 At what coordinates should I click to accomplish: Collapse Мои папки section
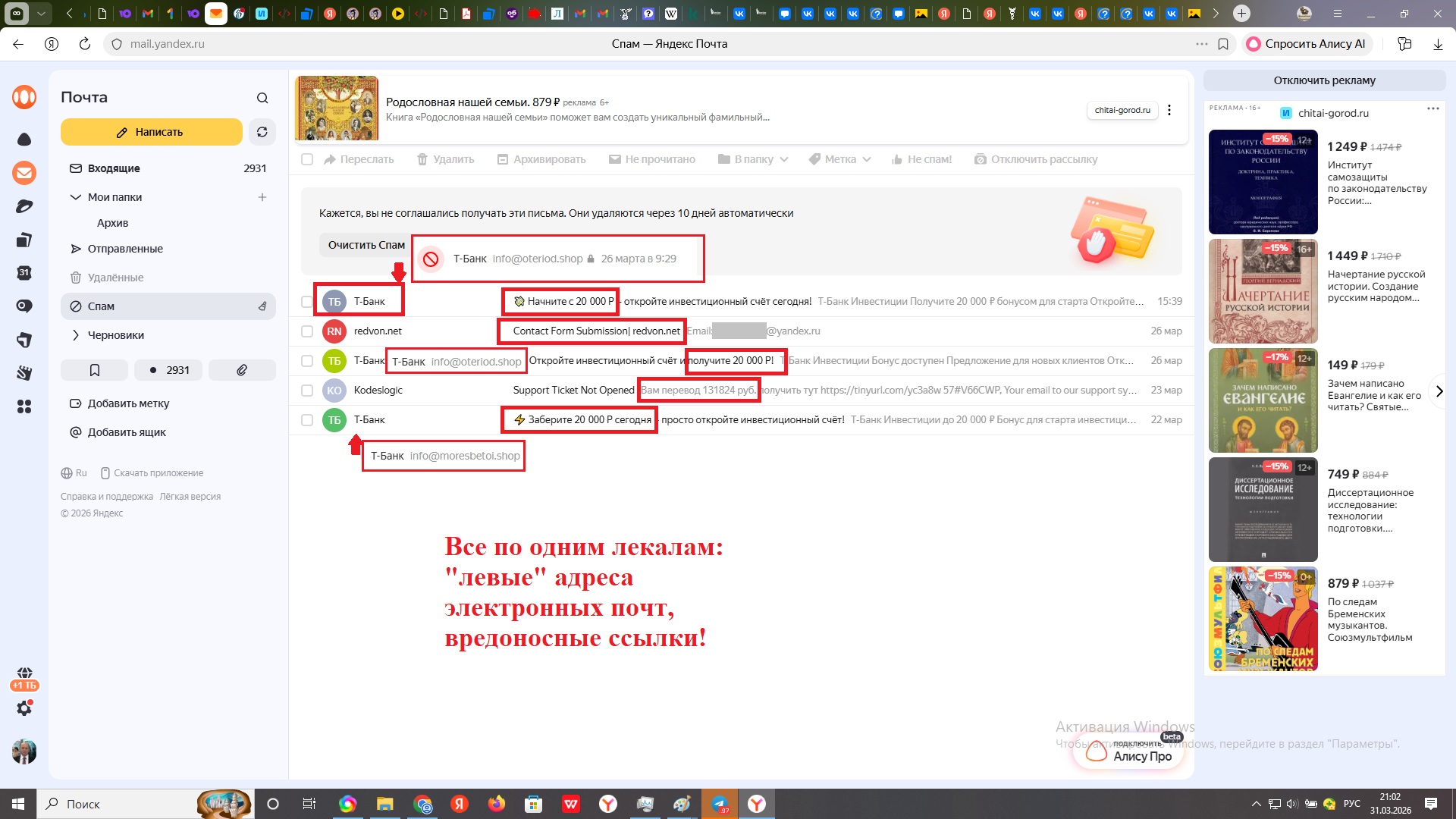75,197
